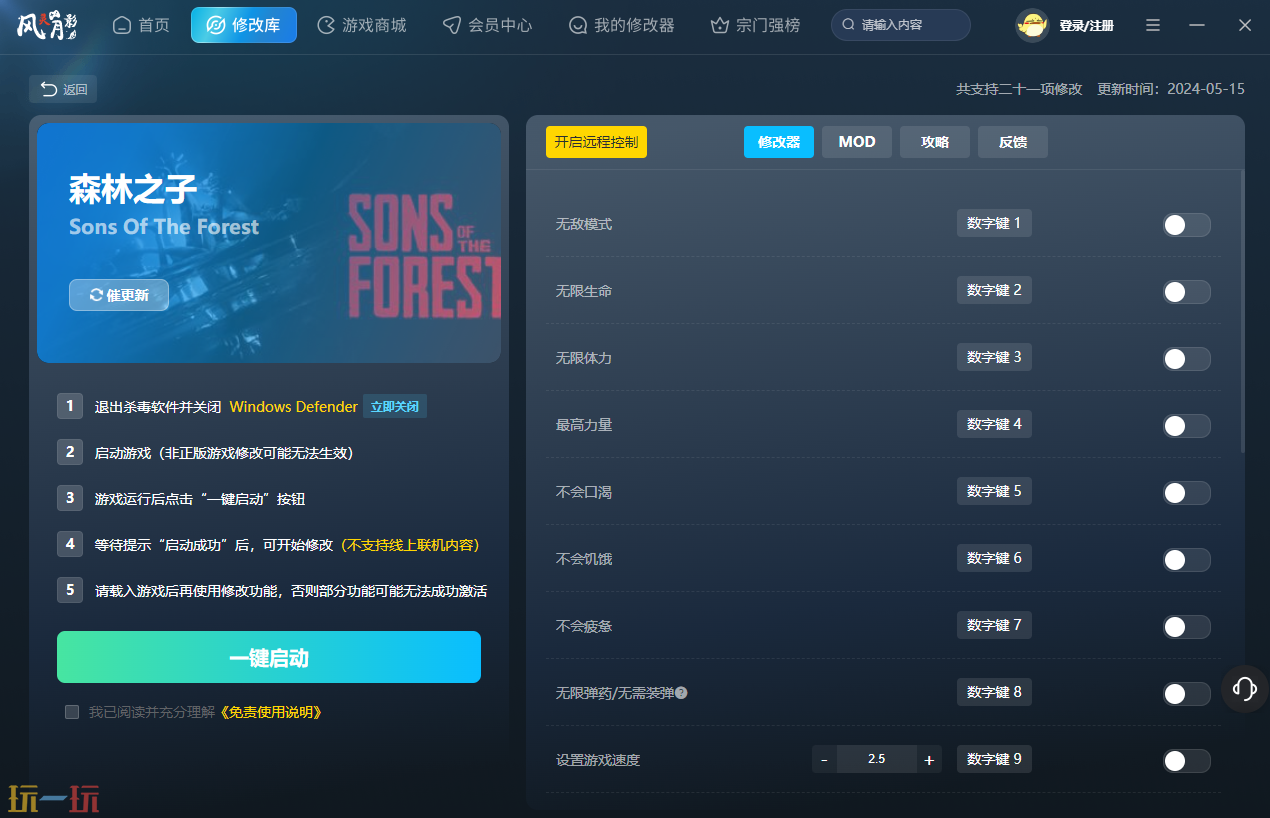Increase game speed with plus button

(929, 759)
